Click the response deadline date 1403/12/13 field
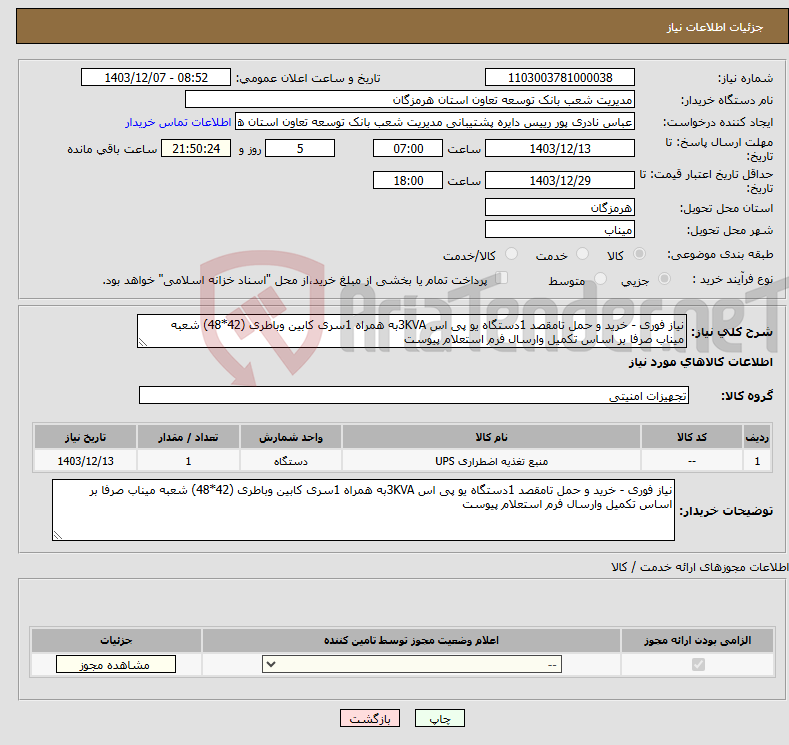789x745 pixels. 560,148
